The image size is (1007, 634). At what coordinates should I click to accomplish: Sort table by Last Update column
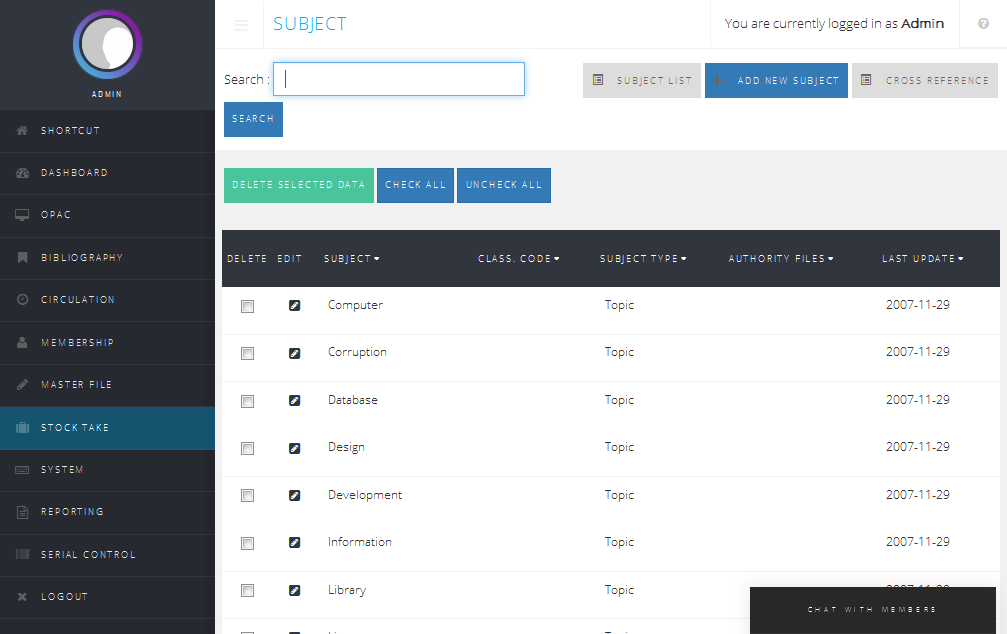(922, 259)
